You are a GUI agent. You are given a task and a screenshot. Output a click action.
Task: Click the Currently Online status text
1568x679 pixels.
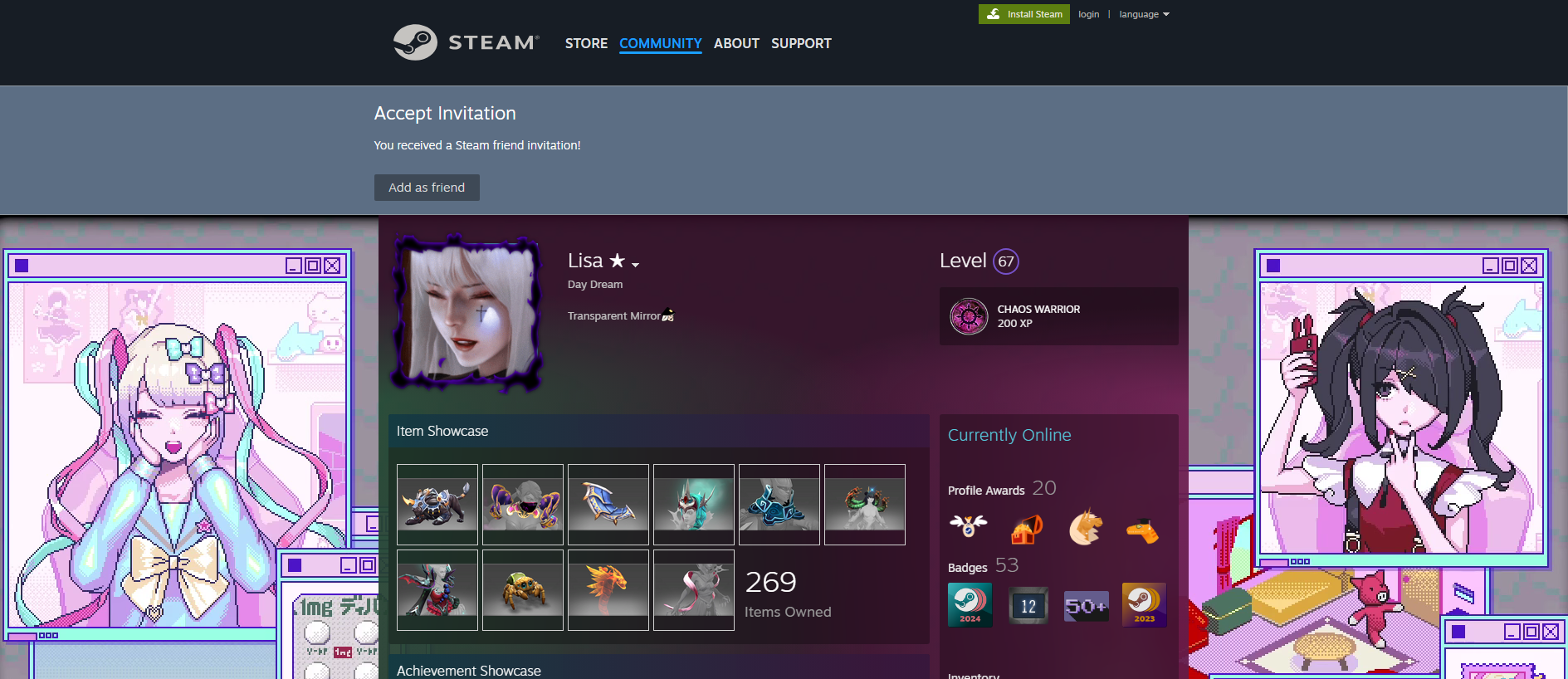point(1009,435)
